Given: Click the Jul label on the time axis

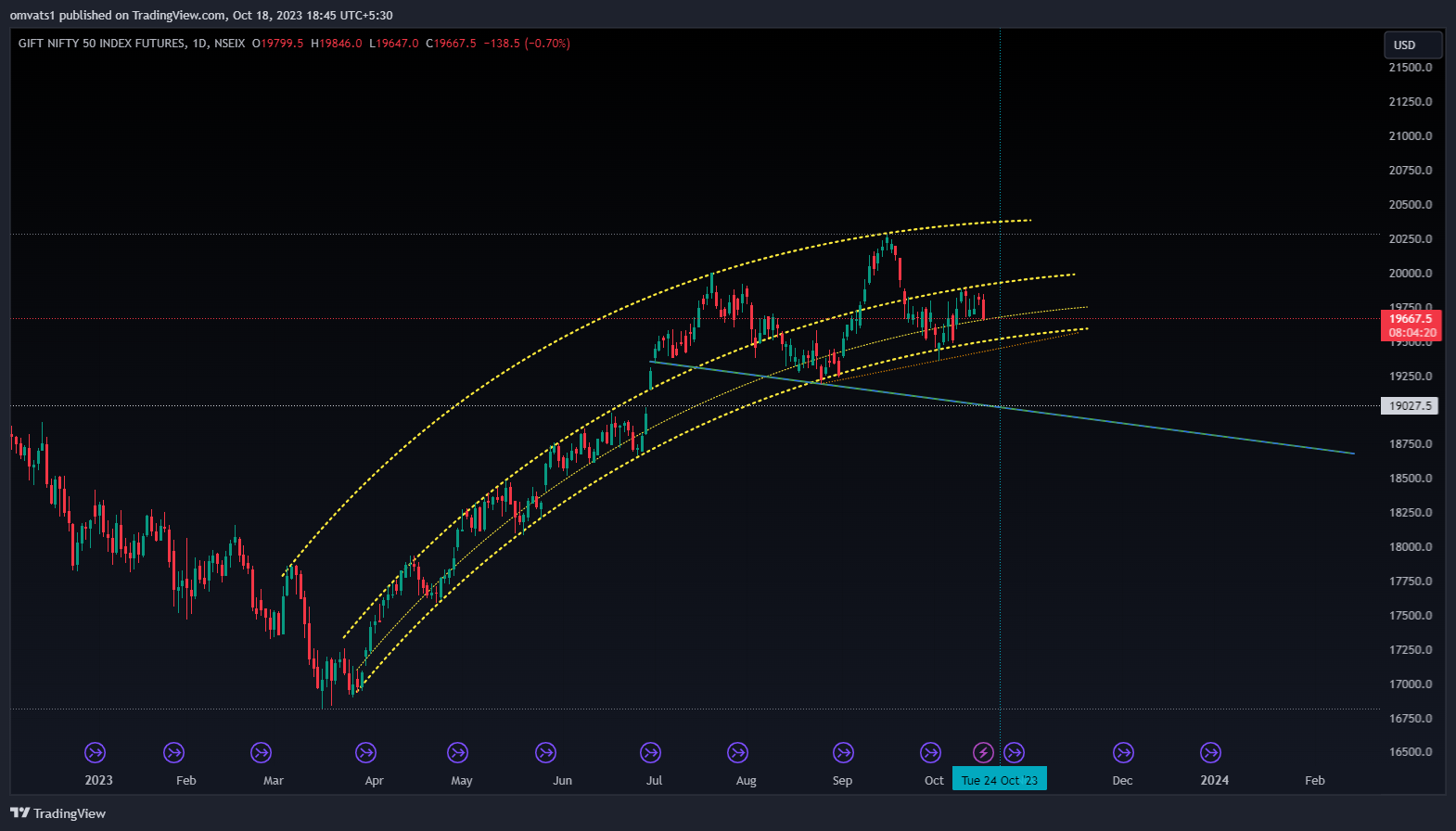Looking at the screenshot, I should (654, 780).
